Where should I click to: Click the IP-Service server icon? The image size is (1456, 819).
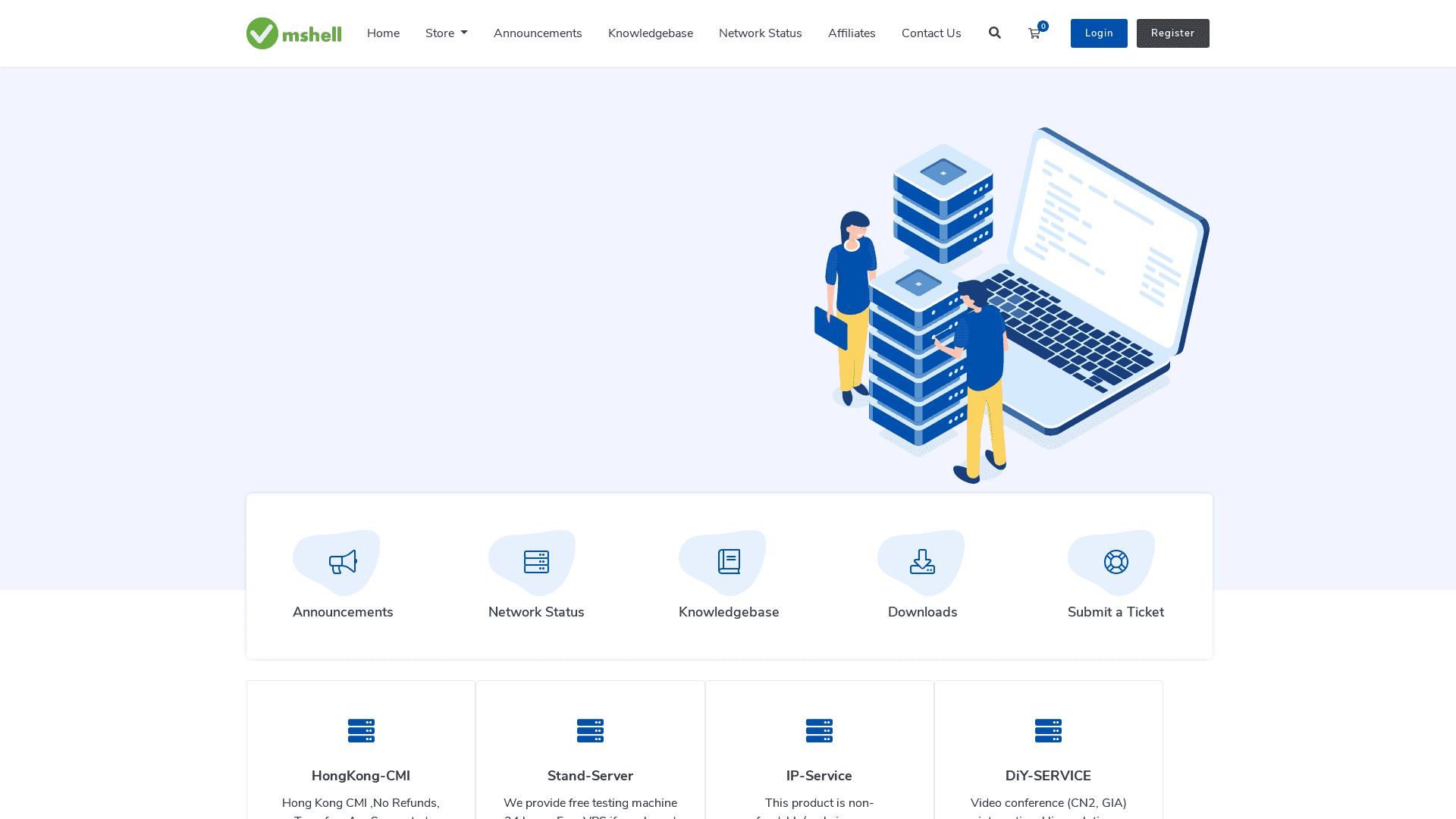click(x=819, y=730)
